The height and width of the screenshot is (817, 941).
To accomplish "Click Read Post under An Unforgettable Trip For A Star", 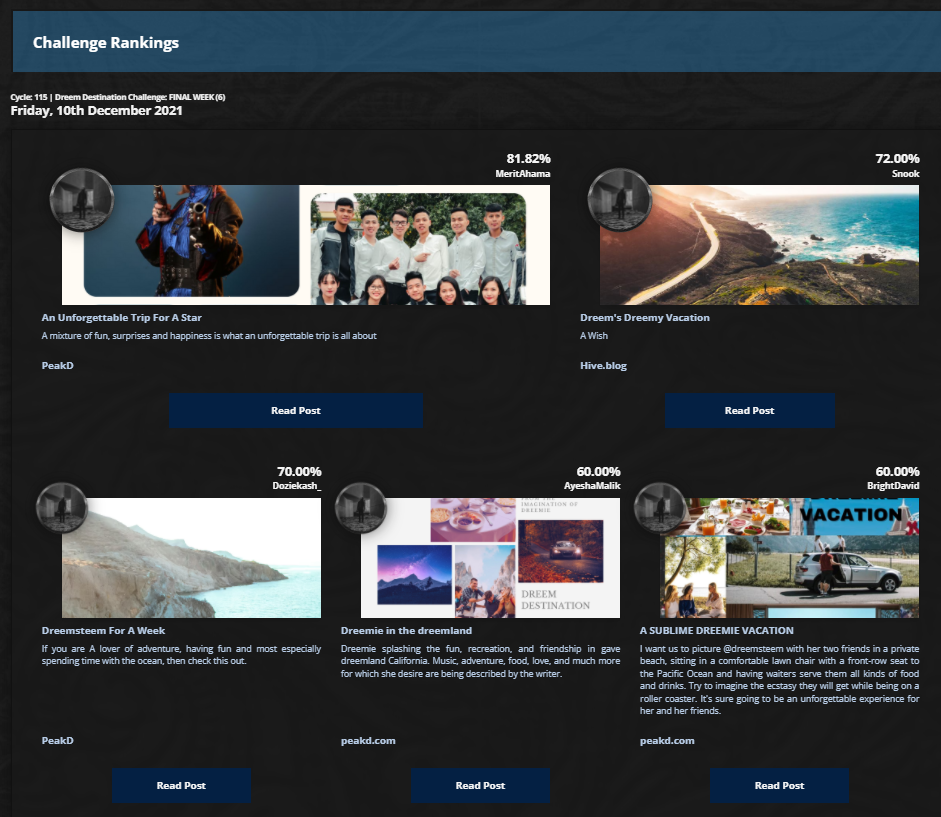I will pyautogui.click(x=296, y=410).
